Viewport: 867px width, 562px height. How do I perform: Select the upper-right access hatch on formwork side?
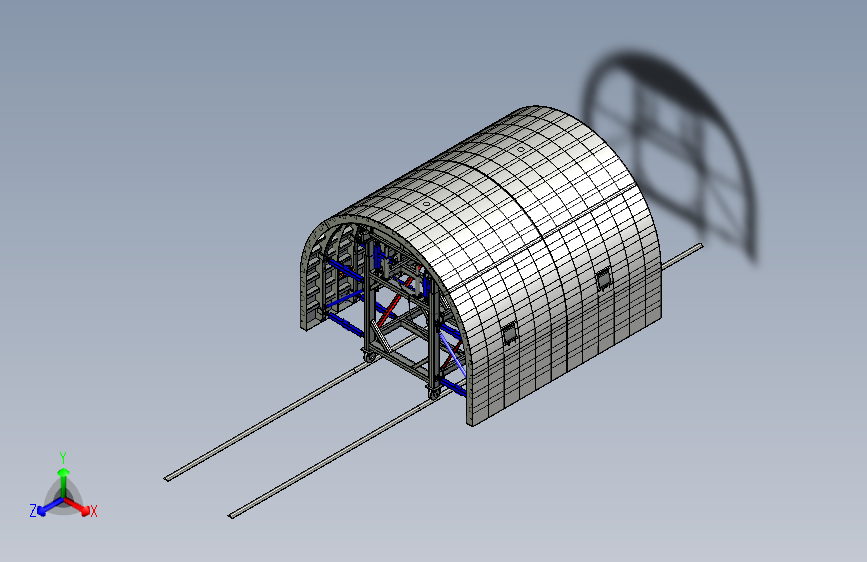(604, 279)
